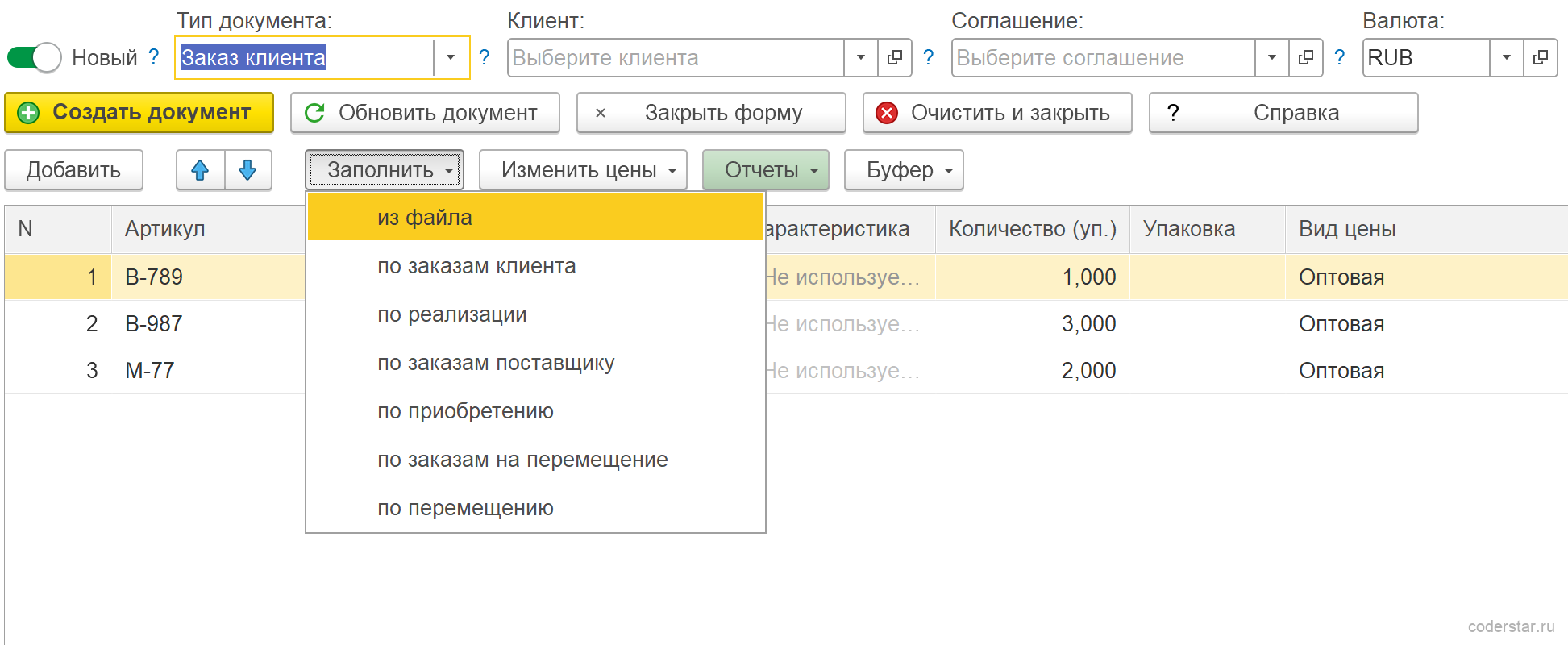Open the Отчеты dropdown

(x=766, y=170)
